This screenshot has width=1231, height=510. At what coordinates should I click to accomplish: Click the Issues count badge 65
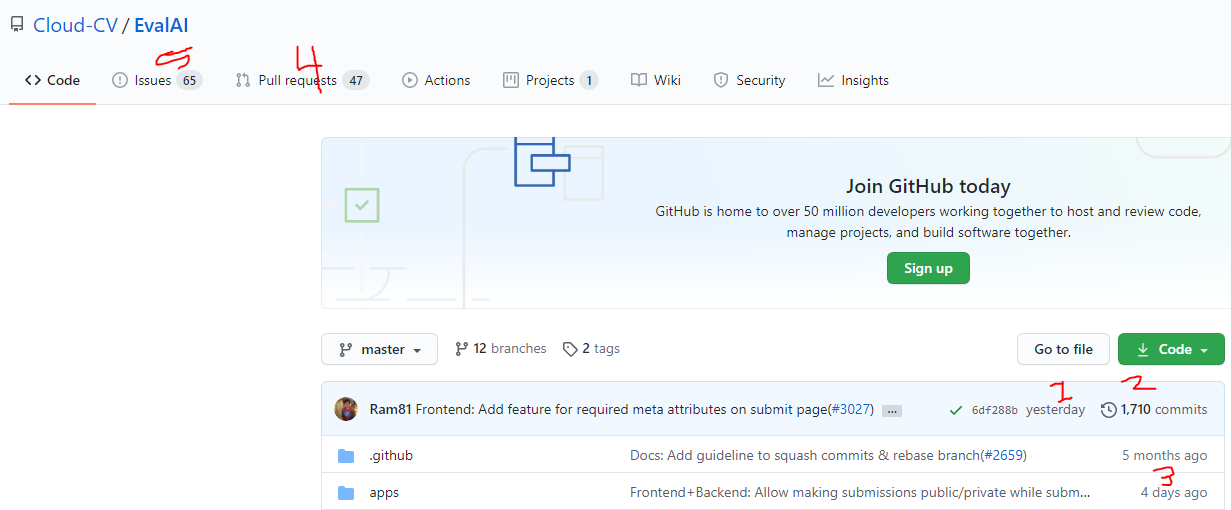click(189, 80)
